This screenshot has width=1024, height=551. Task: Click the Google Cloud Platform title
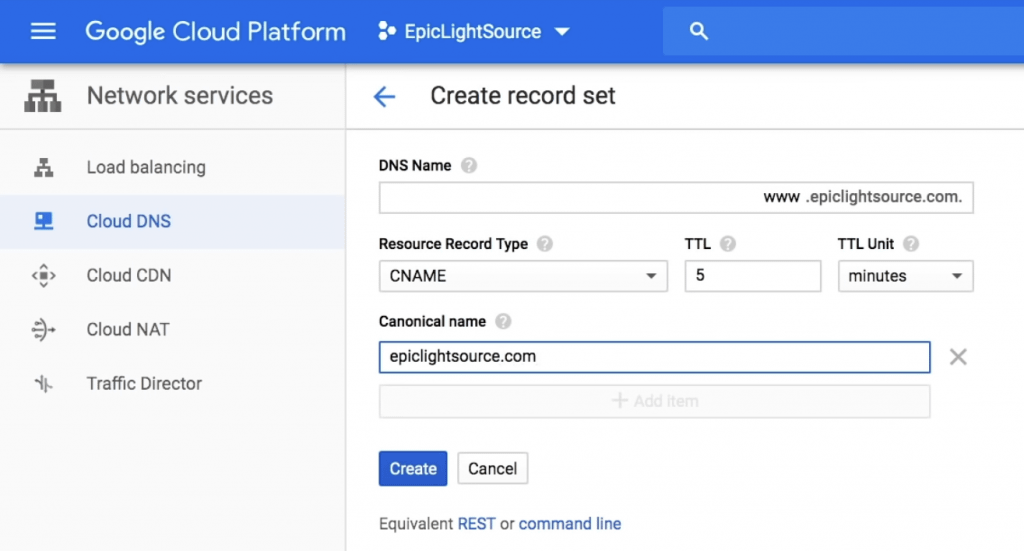click(216, 32)
